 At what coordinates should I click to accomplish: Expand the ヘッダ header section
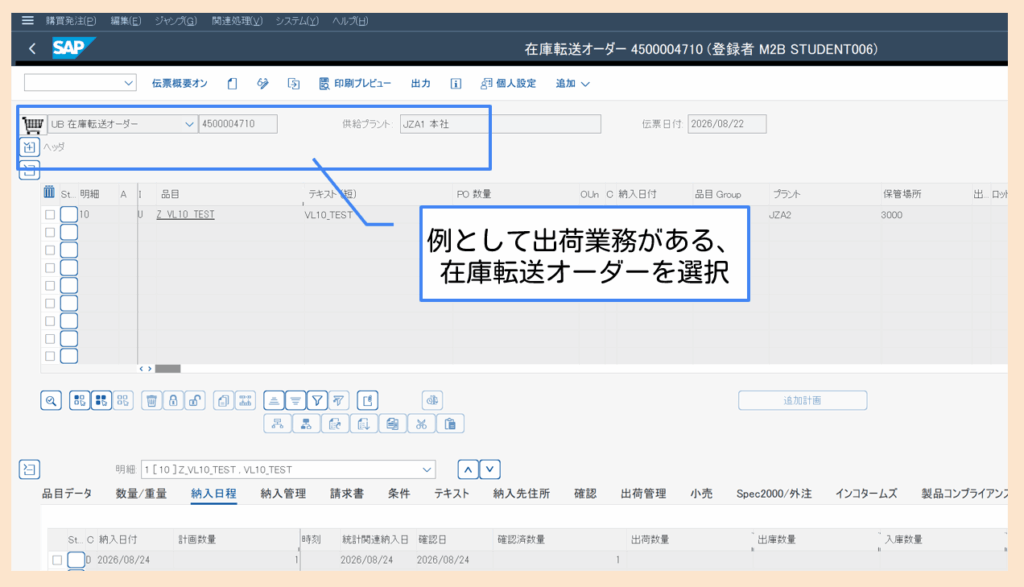point(29,147)
